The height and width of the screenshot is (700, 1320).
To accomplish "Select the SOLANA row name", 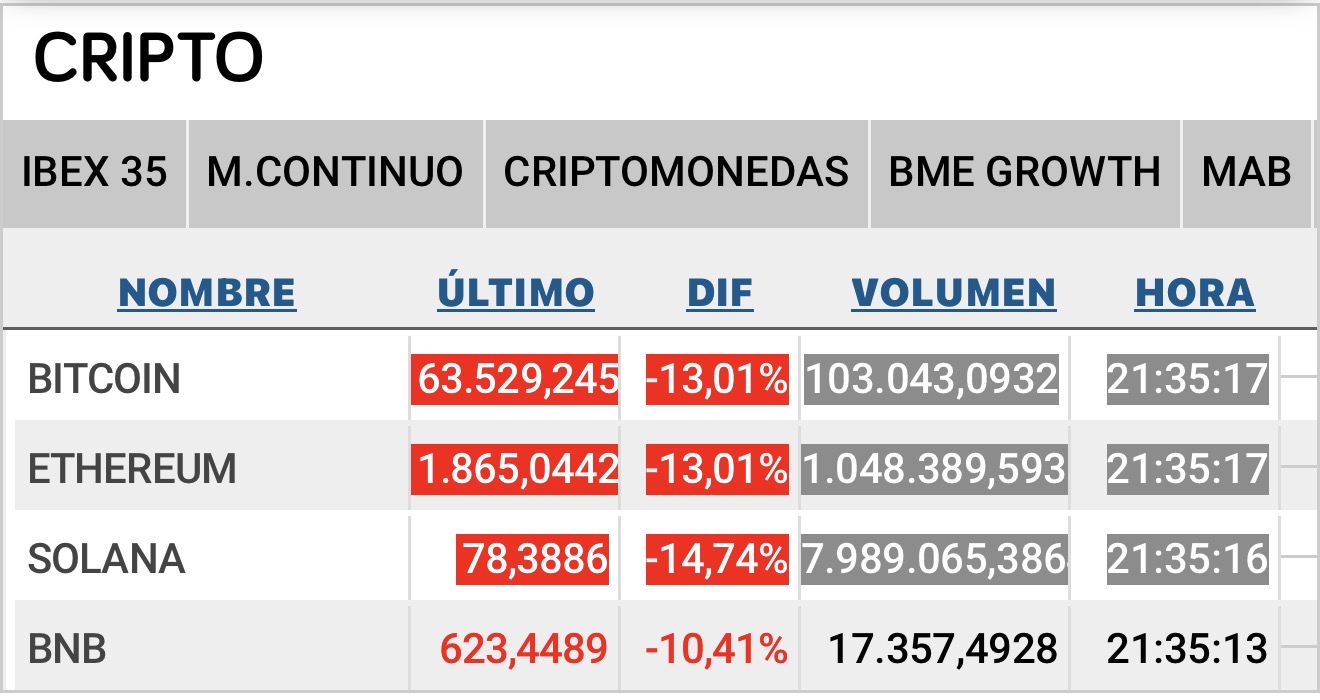I will tap(106, 559).
